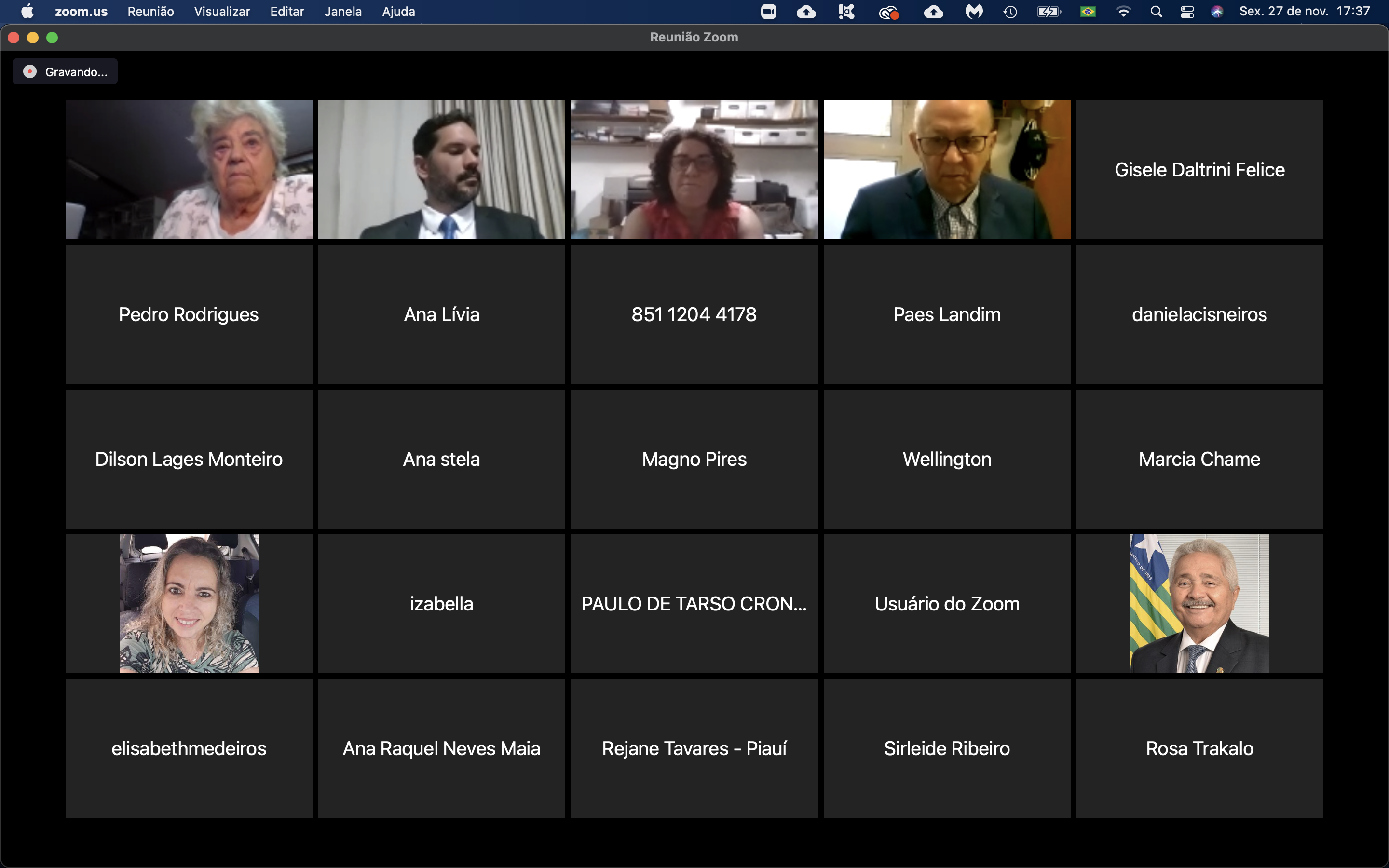Close the Reunião Zoom window

(x=14, y=37)
